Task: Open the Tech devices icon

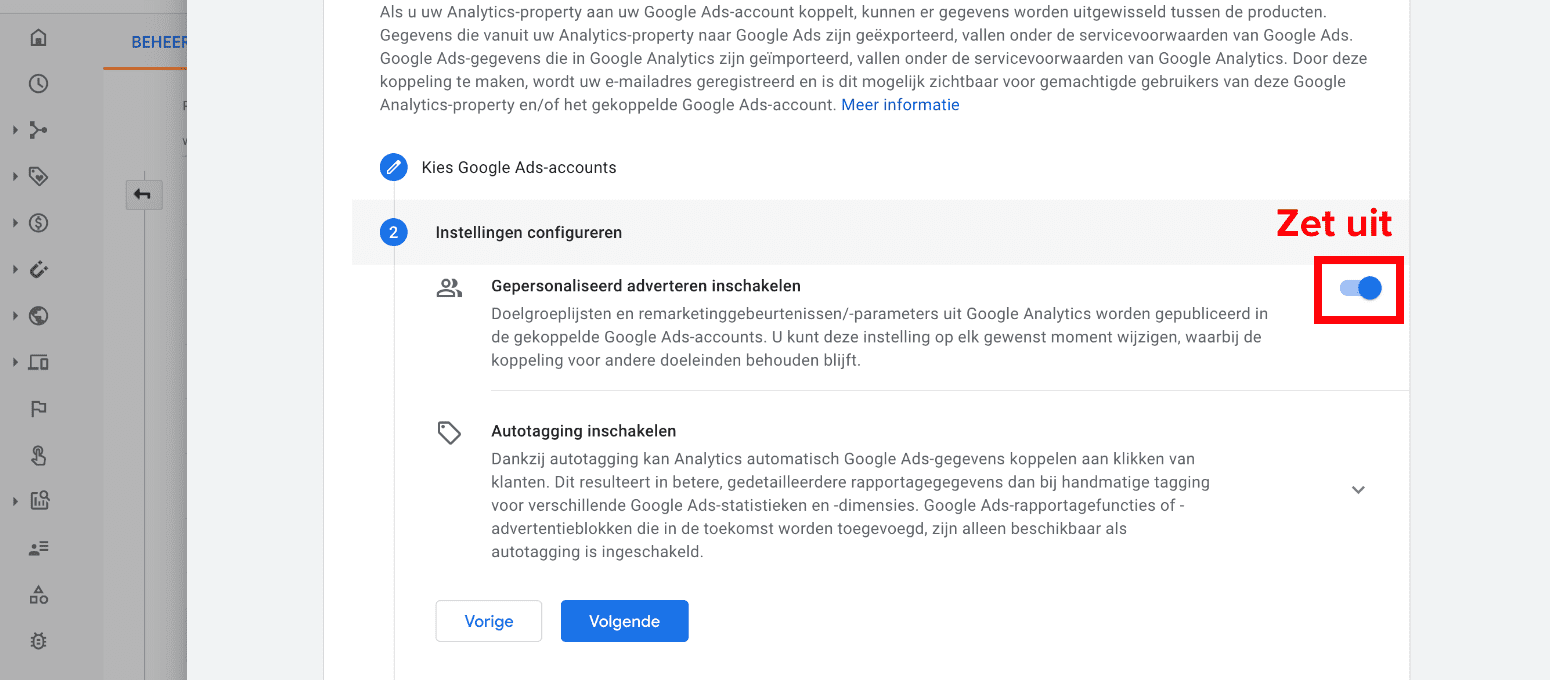Action: 38,362
